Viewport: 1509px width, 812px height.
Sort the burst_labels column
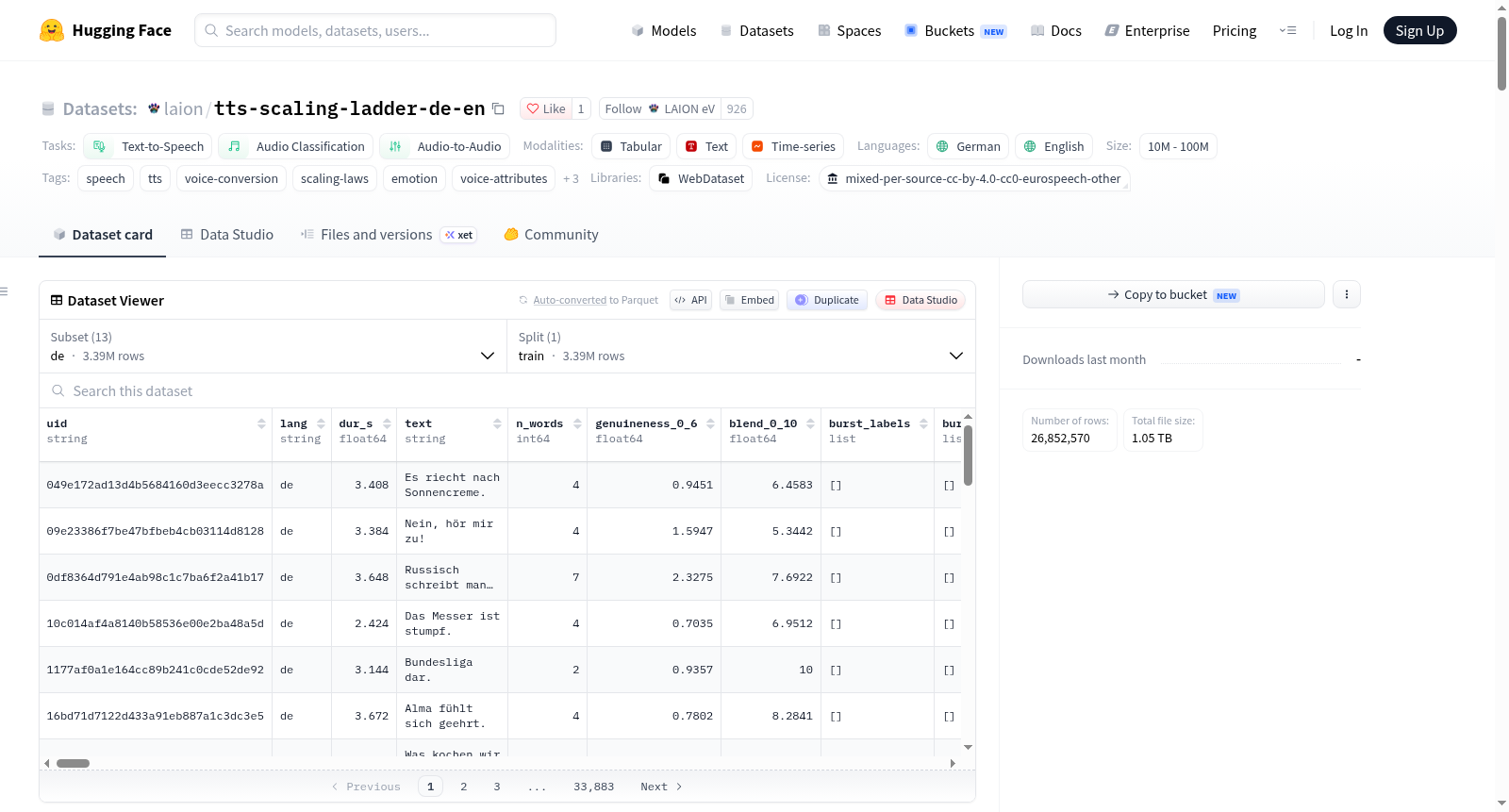pyautogui.click(x=923, y=423)
